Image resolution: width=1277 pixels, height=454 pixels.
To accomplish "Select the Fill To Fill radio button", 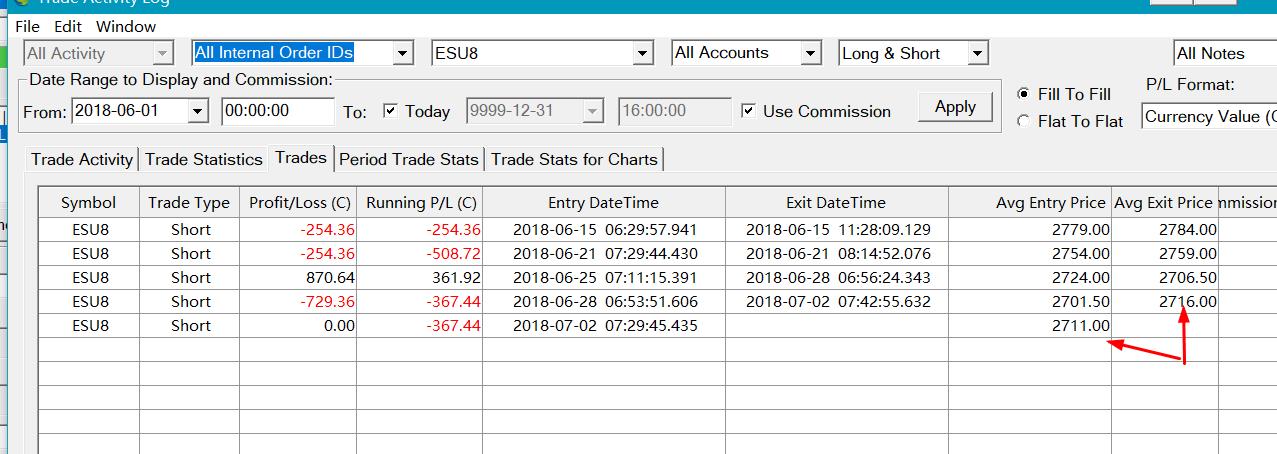I will [1023, 94].
